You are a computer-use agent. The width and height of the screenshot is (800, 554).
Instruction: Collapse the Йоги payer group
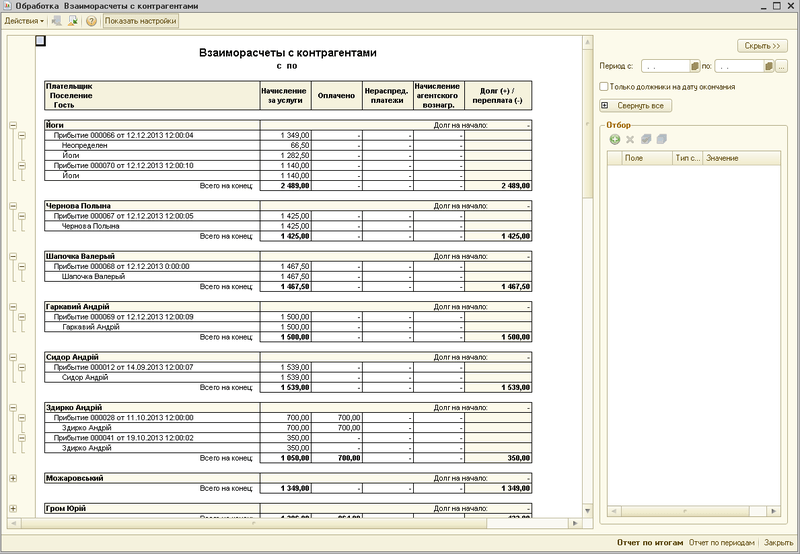pos(13,126)
